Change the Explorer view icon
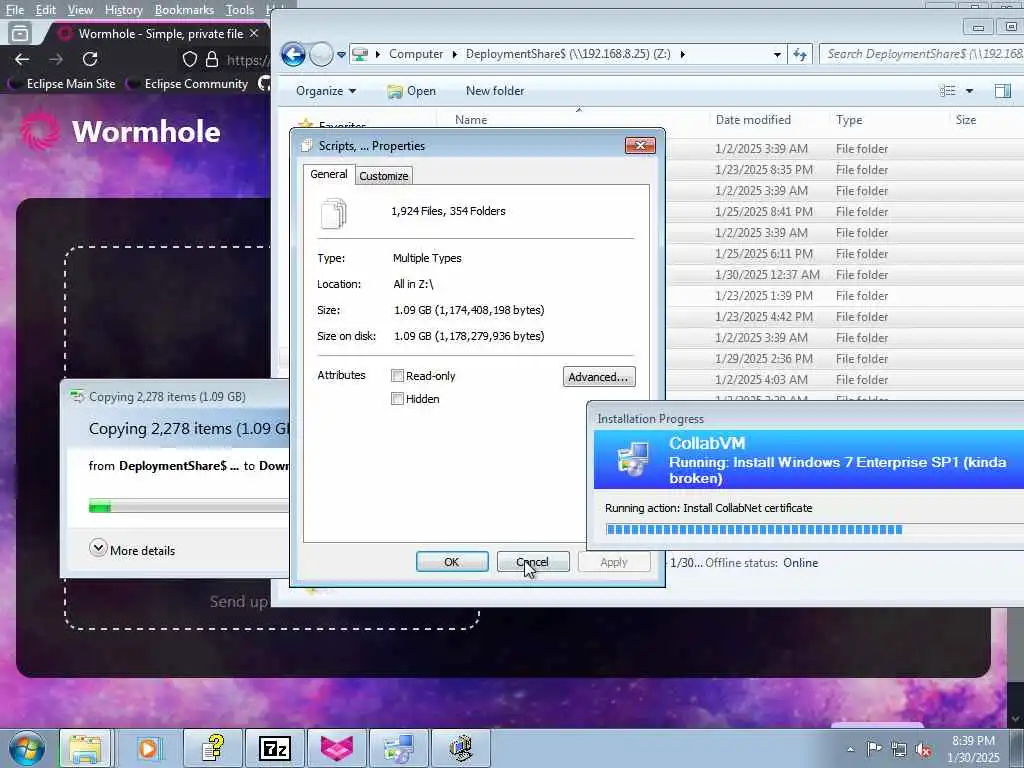 [x=947, y=91]
